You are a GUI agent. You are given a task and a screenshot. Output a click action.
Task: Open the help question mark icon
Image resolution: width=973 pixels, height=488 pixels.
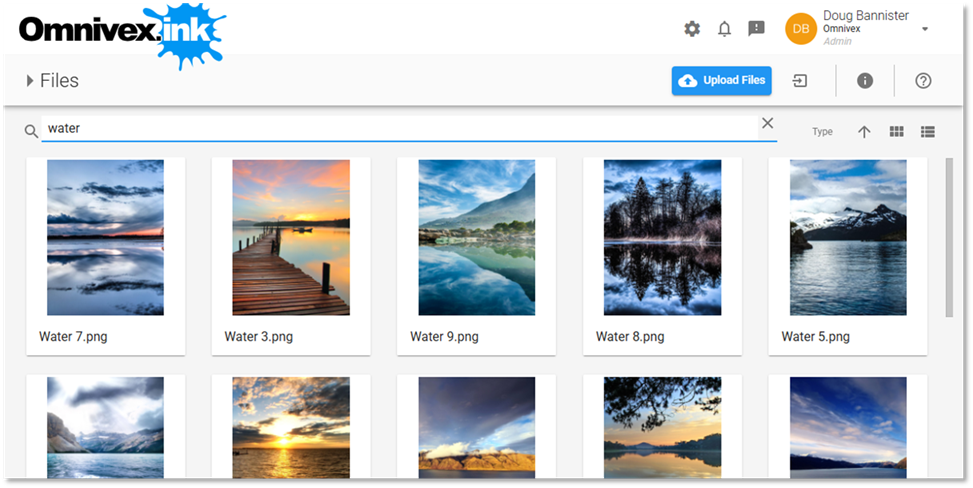pyautogui.click(x=923, y=81)
